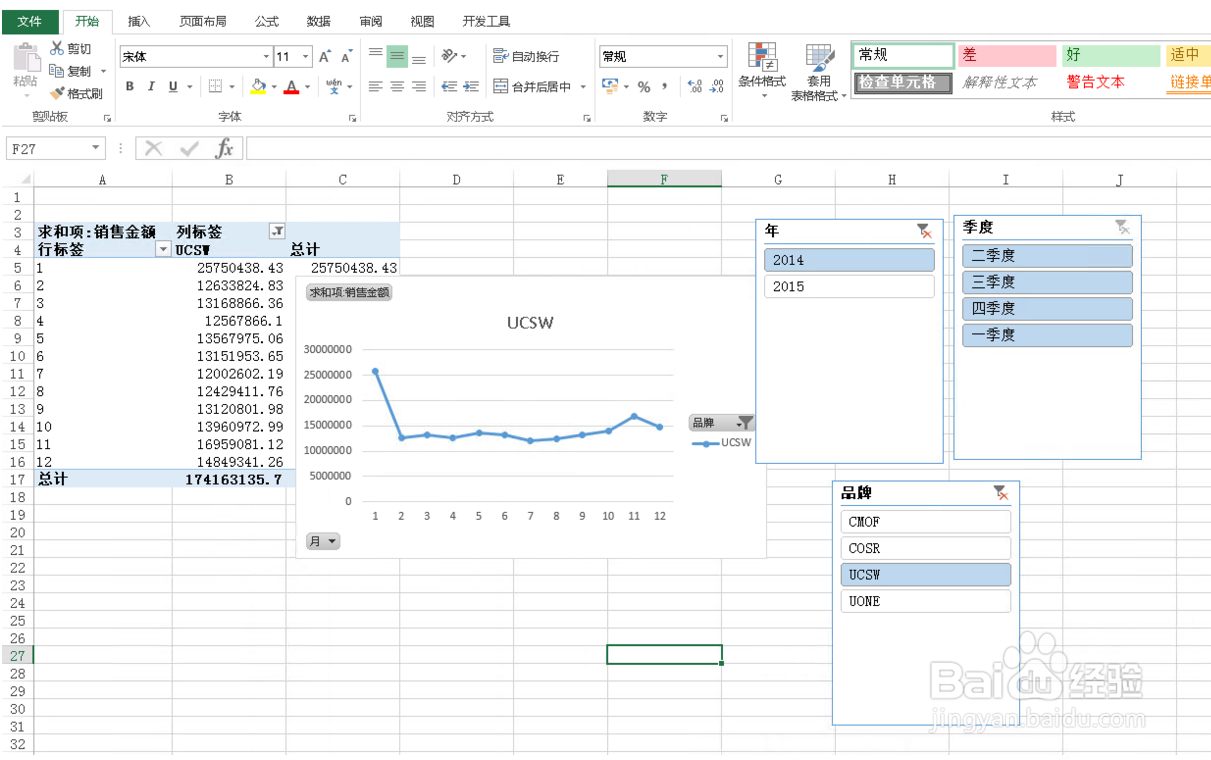This screenshot has width=1211, height=760.
Task: Decrease decimal places
Action: tap(718, 87)
